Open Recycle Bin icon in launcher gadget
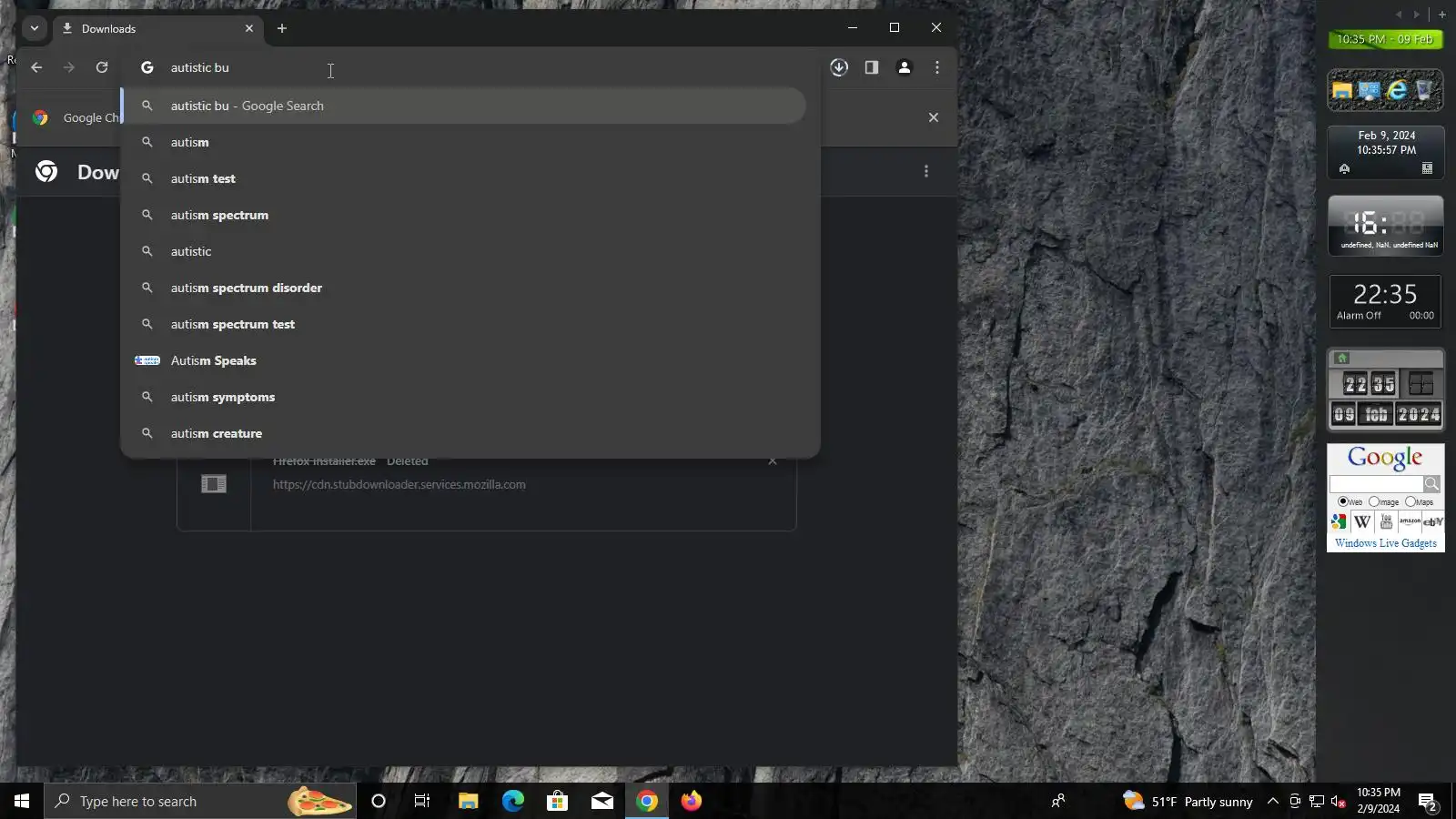 tap(1424, 89)
